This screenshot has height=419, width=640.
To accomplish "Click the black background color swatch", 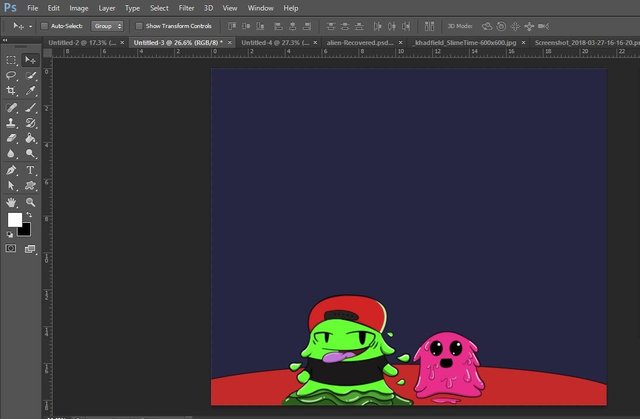I will tap(26, 231).
